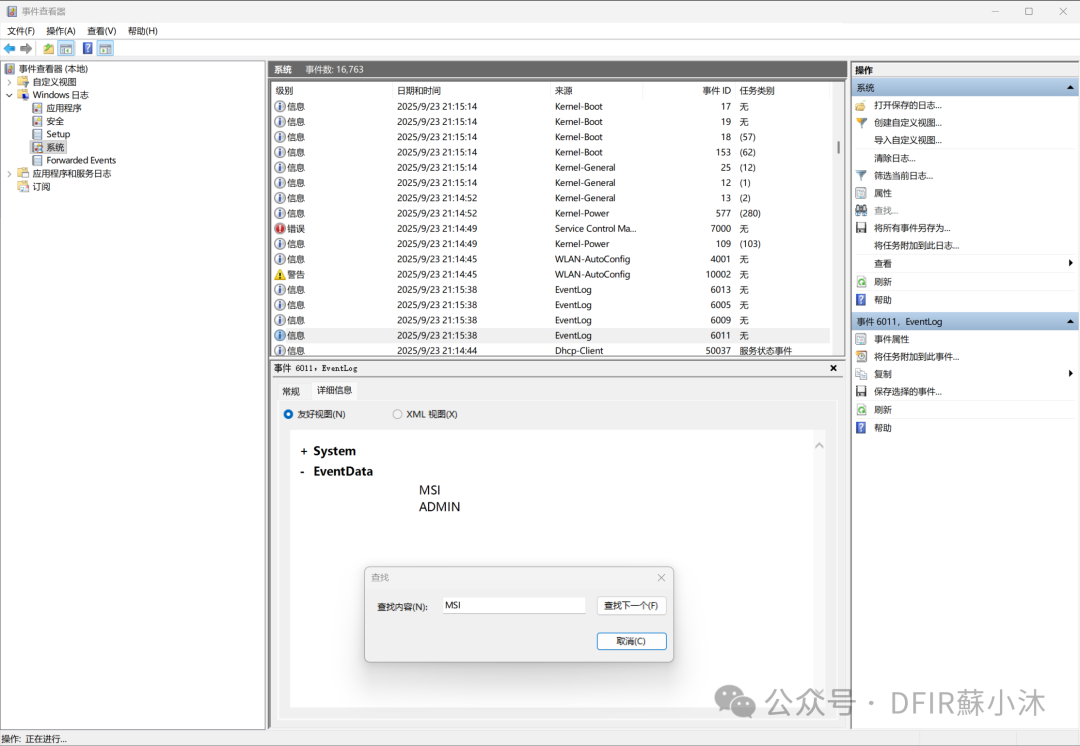Click the 刷新 icon under 系统 actions

(x=861, y=282)
